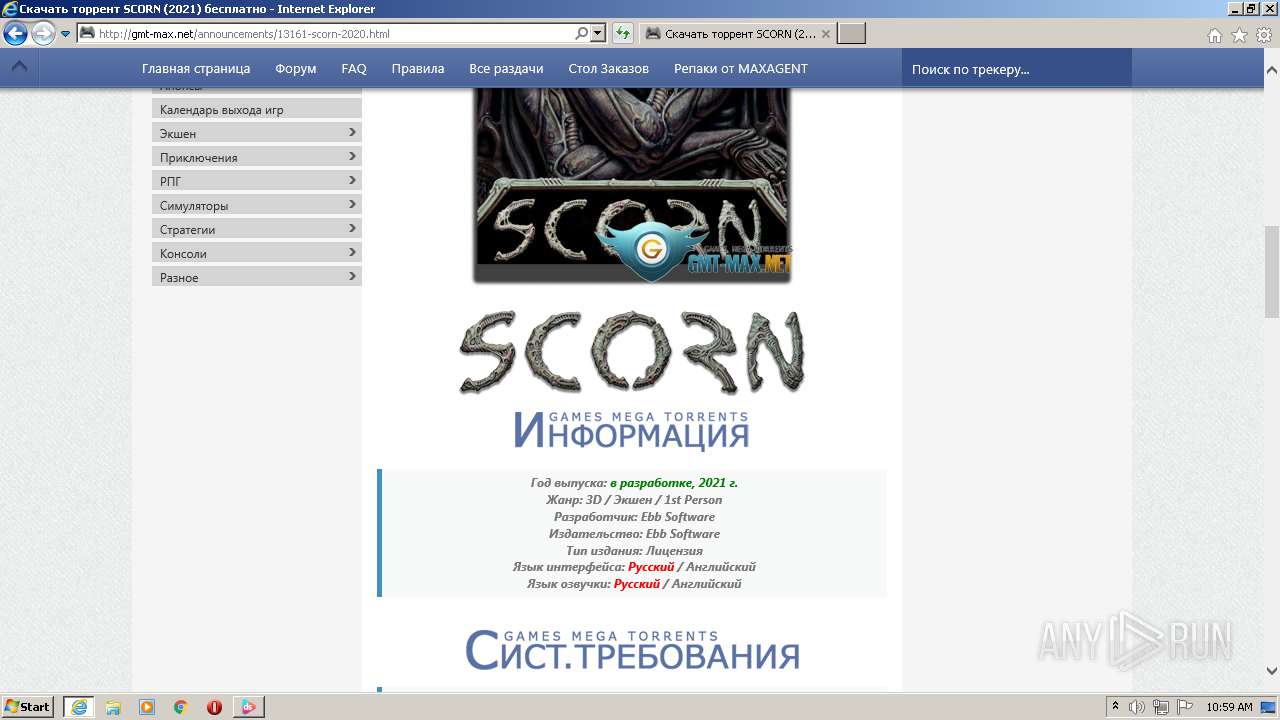Open a new blank tab
Screen dimensions: 1280x720
tap(851, 34)
